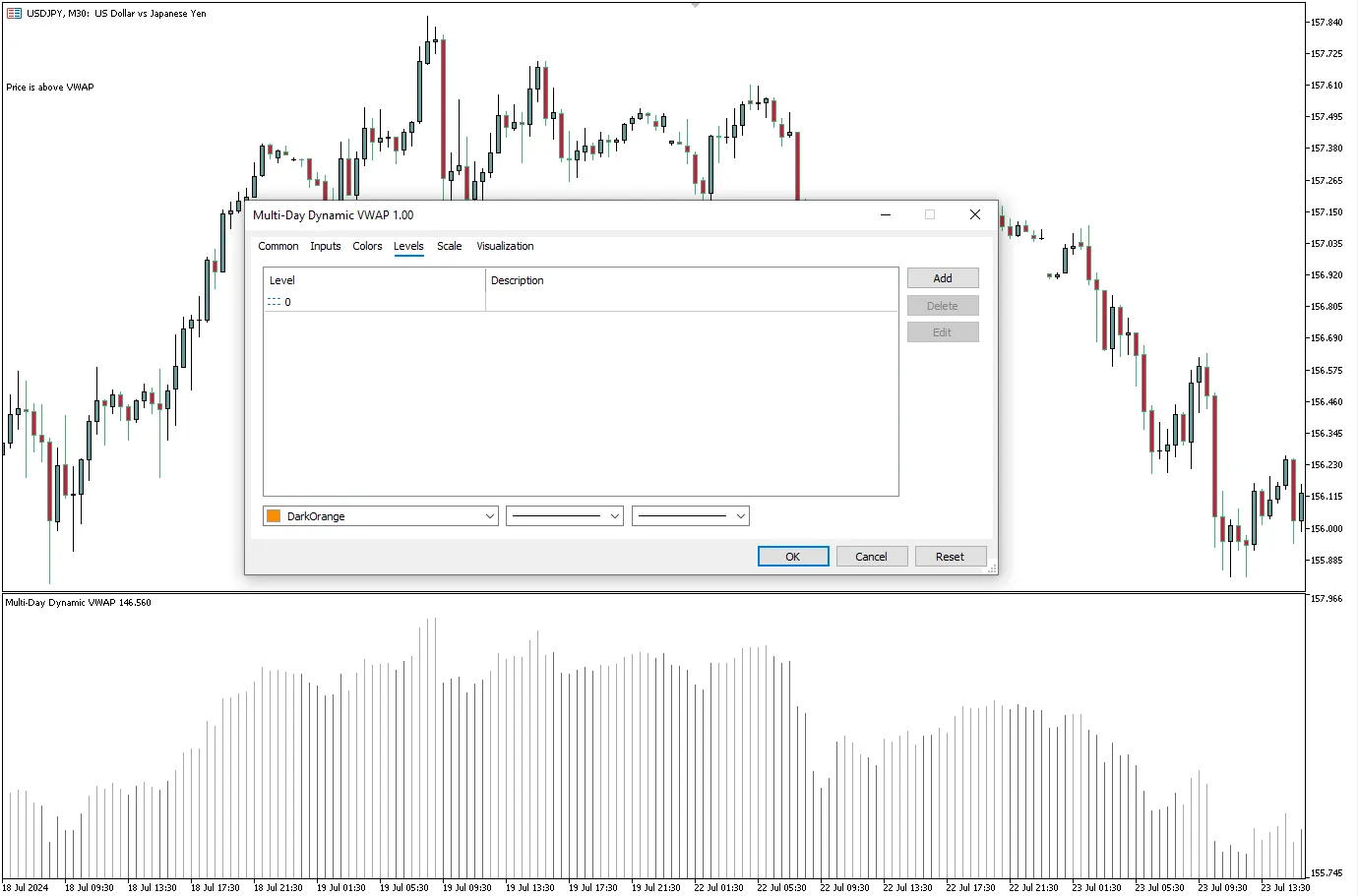This screenshot has height=896, width=1358.
Task: Click the Edit level button
Action: click(x=943, y=332)
